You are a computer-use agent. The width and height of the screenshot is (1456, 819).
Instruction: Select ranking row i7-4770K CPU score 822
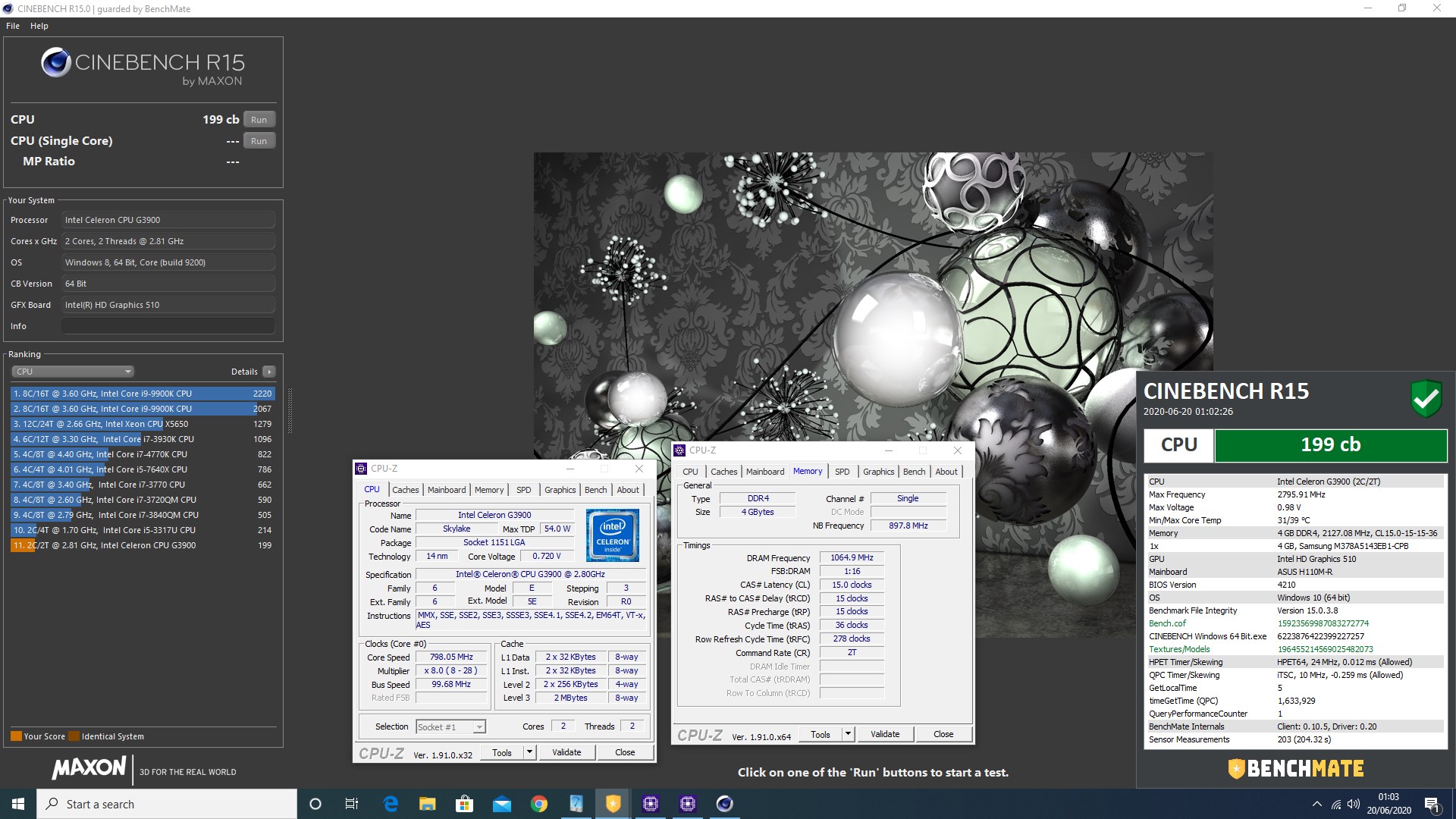[x=143, y=454]
